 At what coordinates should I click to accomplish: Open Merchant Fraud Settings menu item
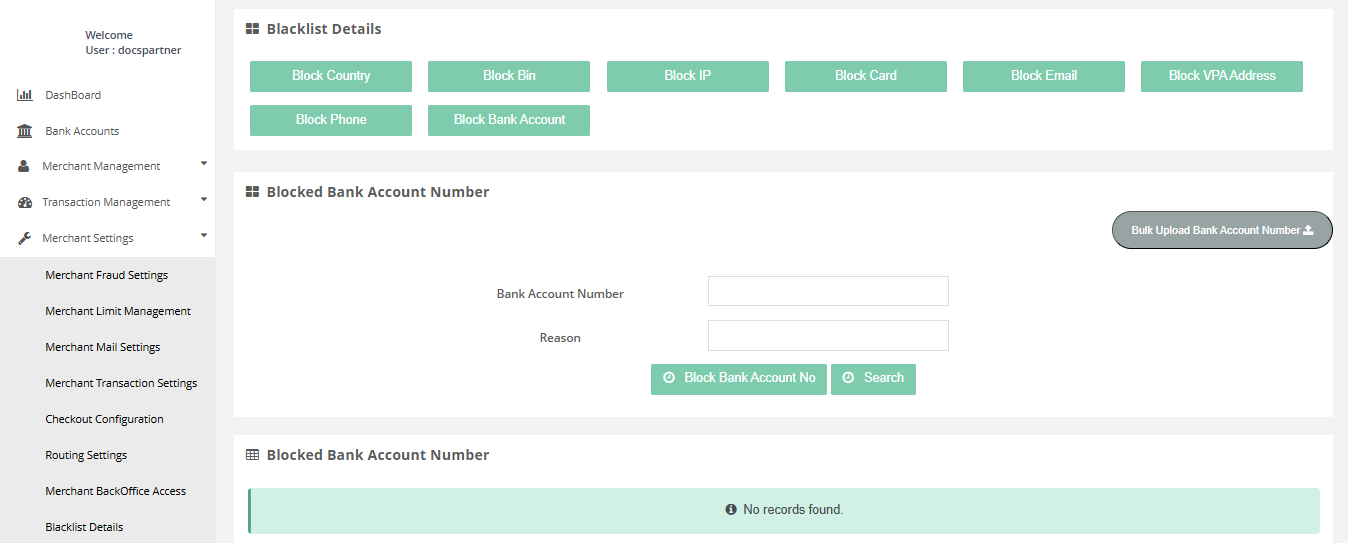click(x=106, y=275)
